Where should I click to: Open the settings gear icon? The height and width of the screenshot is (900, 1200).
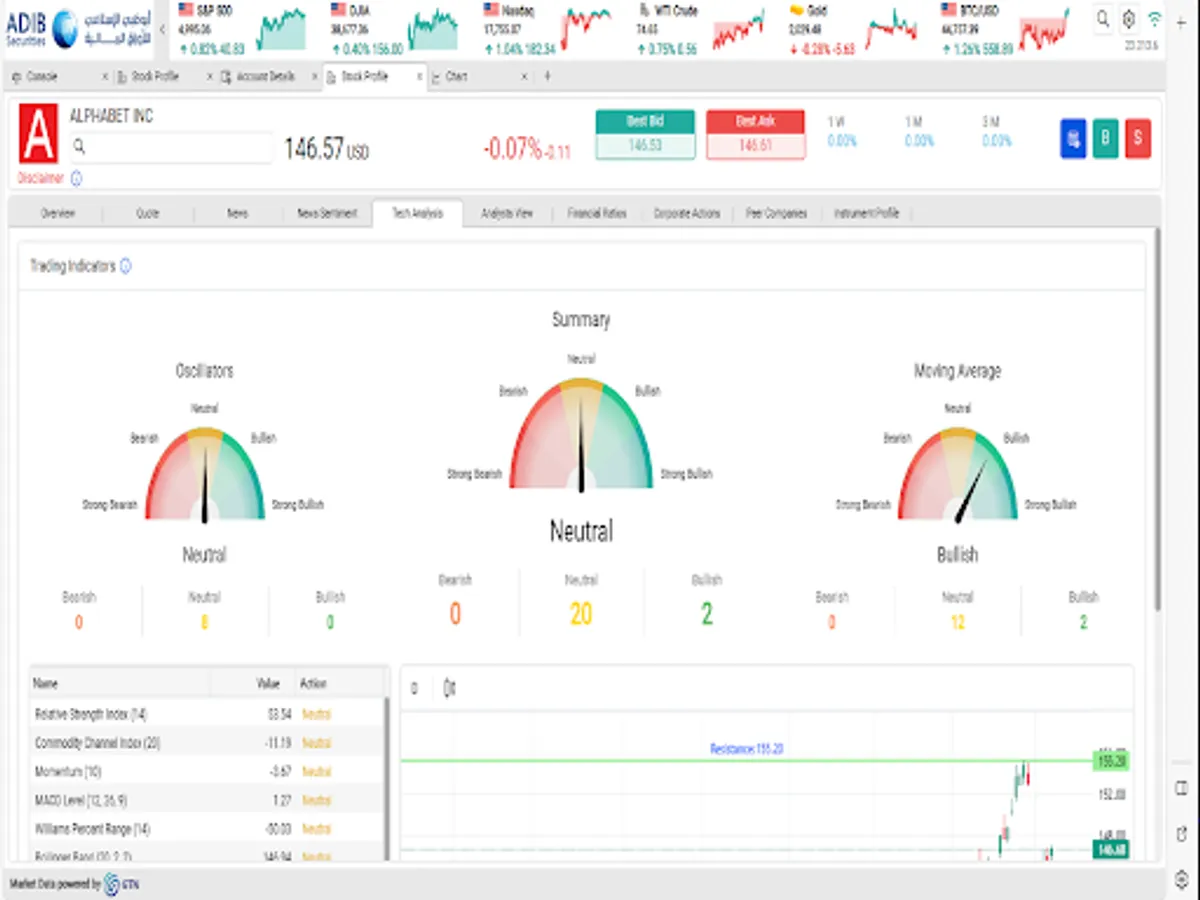pos(1128,19)
